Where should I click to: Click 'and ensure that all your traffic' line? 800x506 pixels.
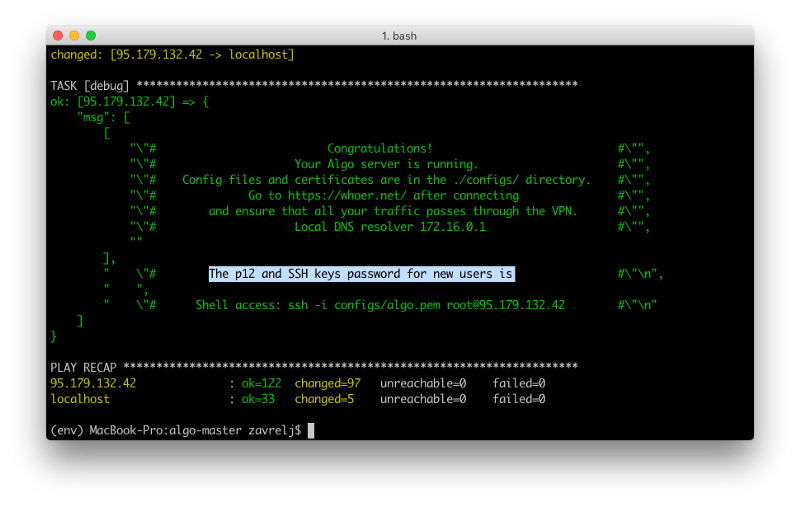(393, 211)
